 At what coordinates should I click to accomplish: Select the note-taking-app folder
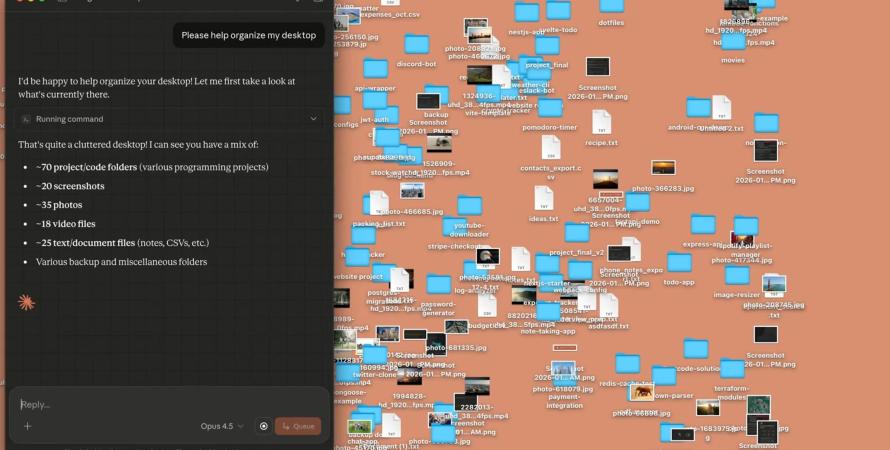pyautogui.click(x=548, y=312)
